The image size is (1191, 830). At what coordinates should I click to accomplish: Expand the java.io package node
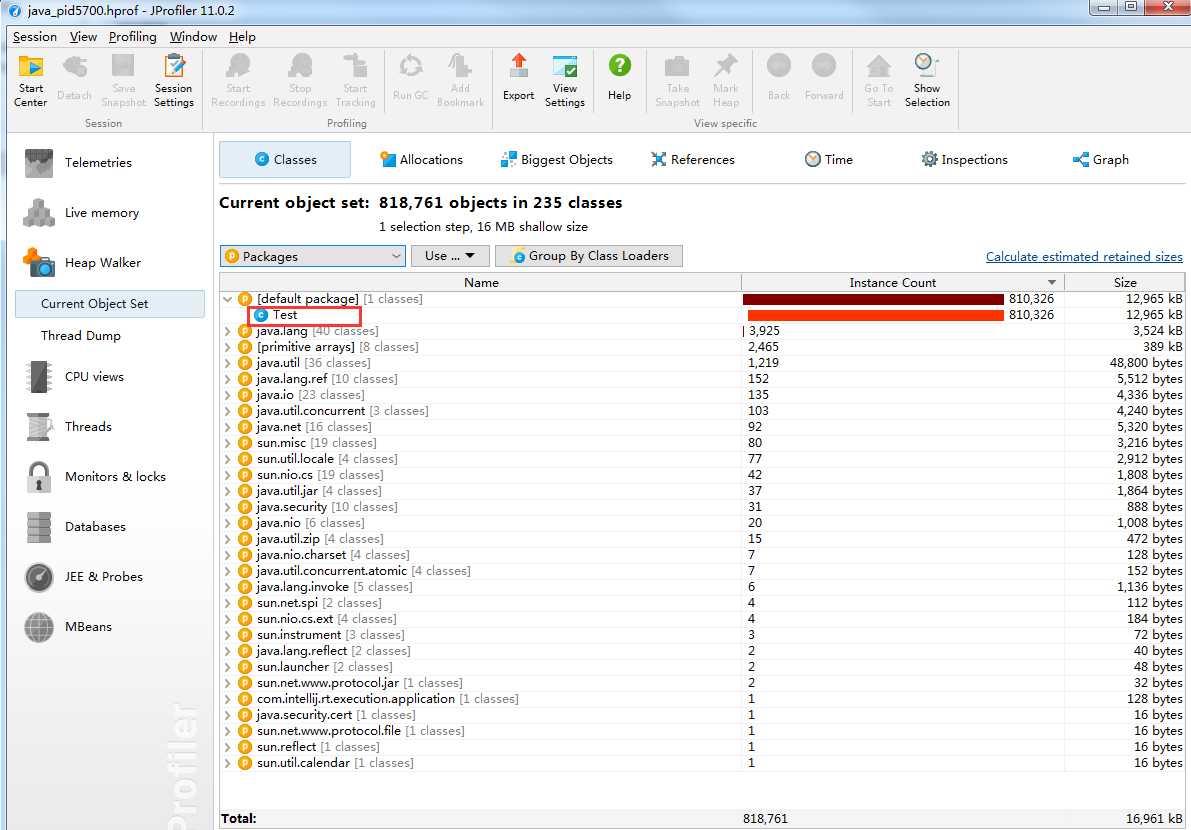pos(227,395)
